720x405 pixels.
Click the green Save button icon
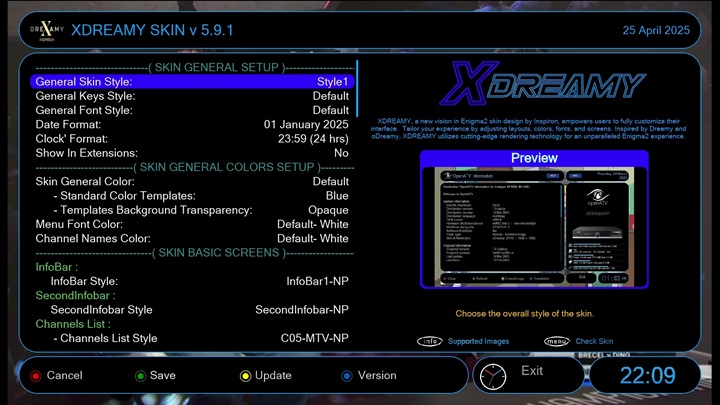(140, 376)
